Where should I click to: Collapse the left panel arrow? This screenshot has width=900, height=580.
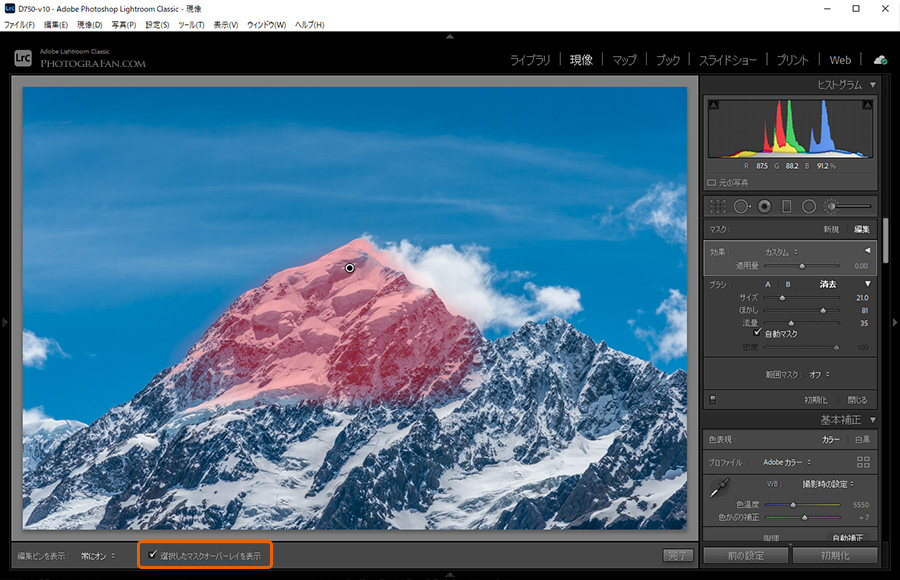pos(5,322)
